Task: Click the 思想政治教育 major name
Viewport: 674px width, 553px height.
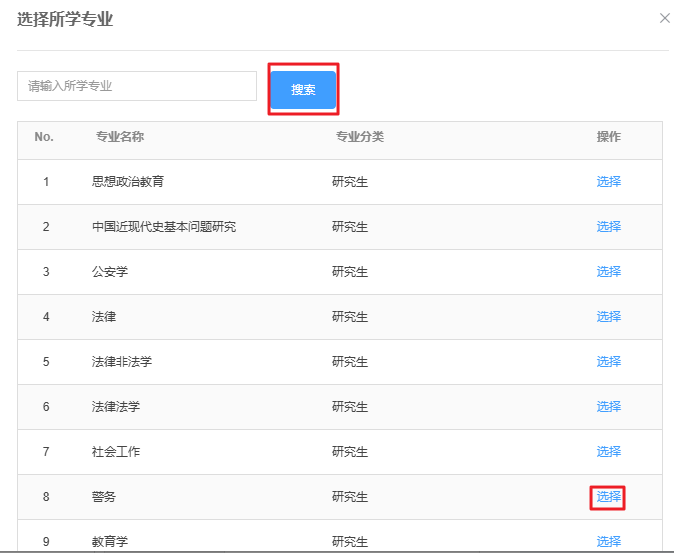Action: tap(128, 182)
